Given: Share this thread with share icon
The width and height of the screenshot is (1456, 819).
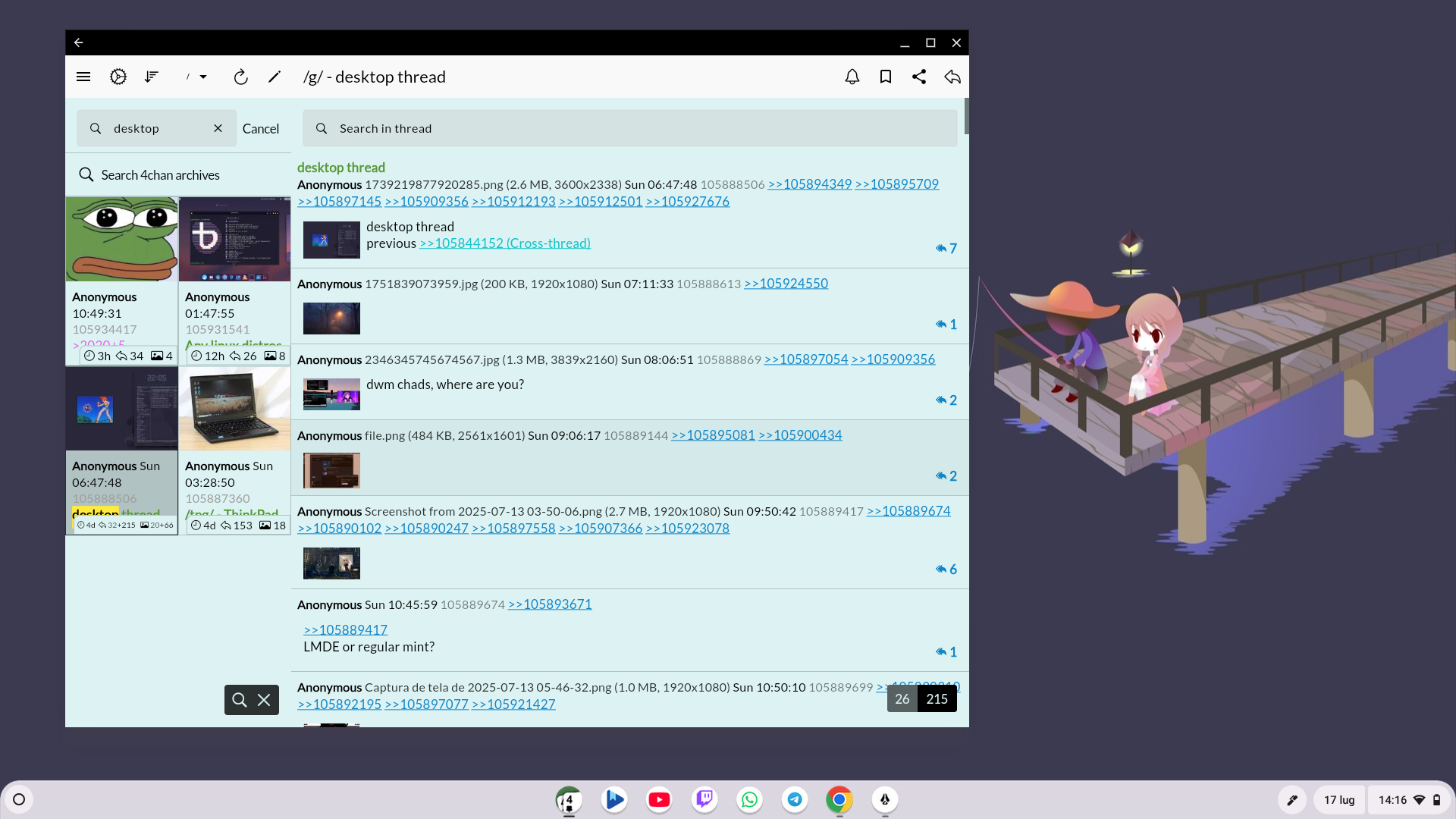Looking at the screenshot, I should coord(919,77).
